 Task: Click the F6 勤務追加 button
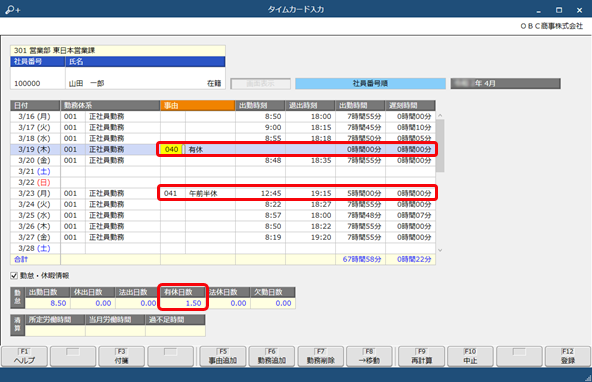click(272, 356)
